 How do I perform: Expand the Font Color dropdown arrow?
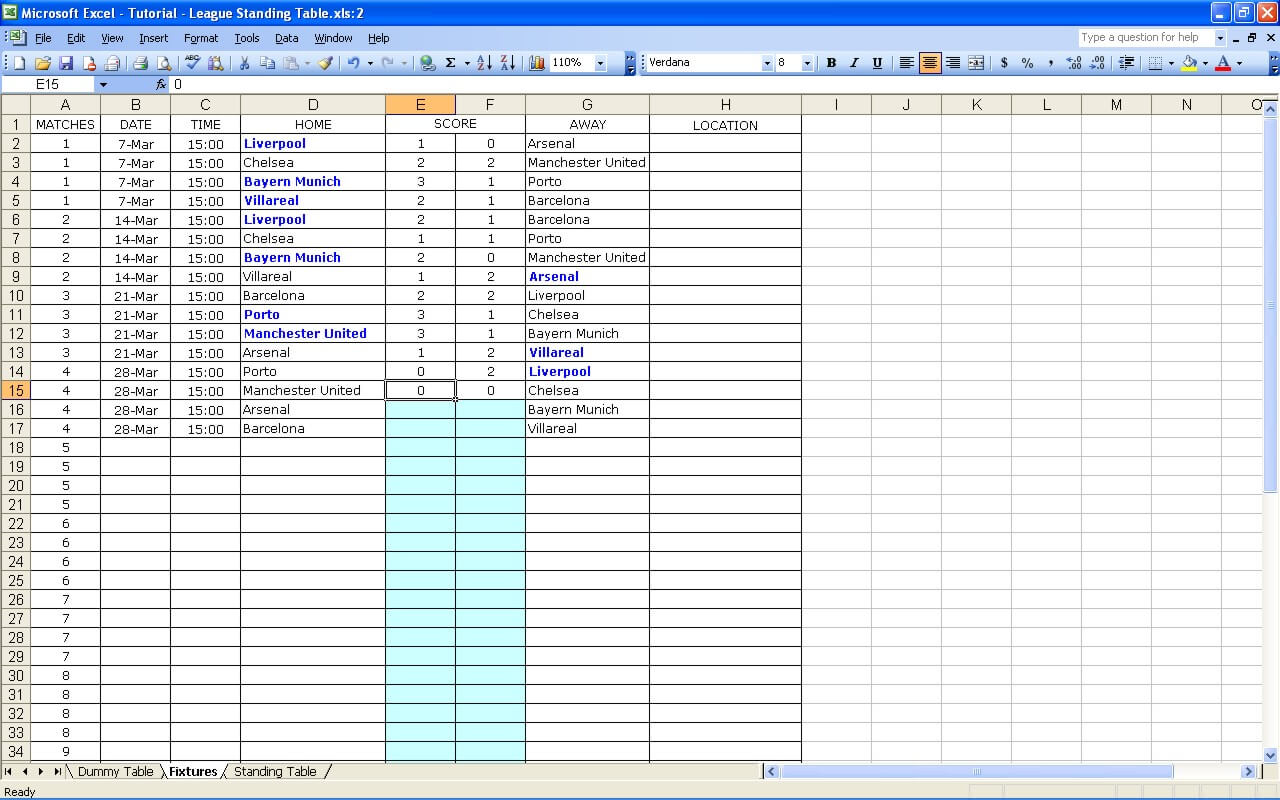coord(1239,63)
